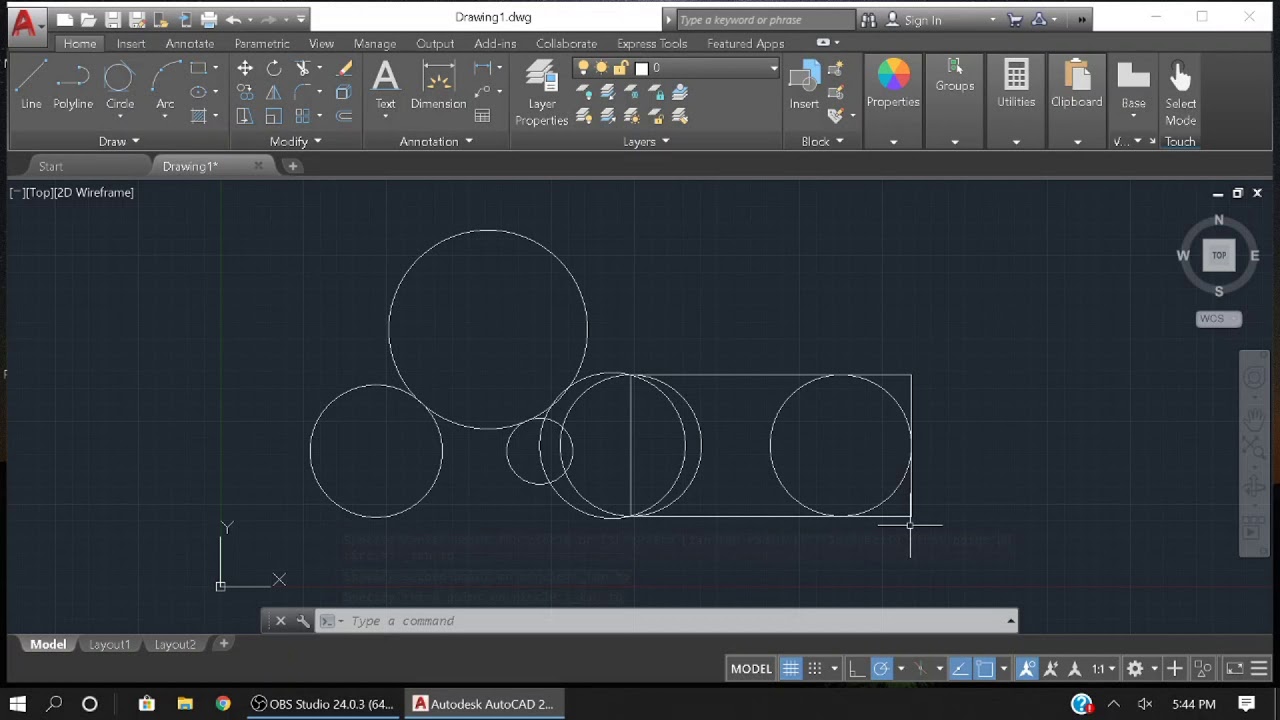The image size is (1280, 720).
Task: Open Layer Properties manager
Action: 541,93
